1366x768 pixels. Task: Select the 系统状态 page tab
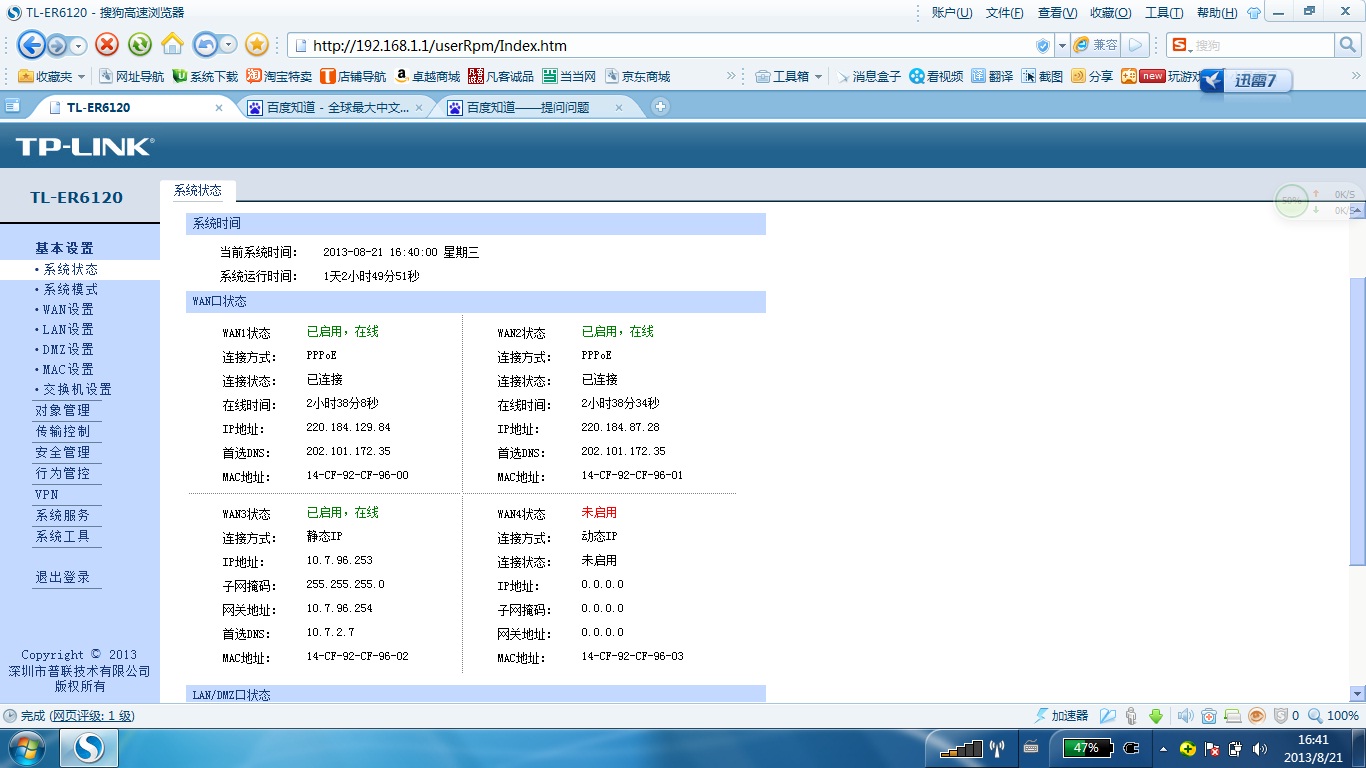(197, 190)
